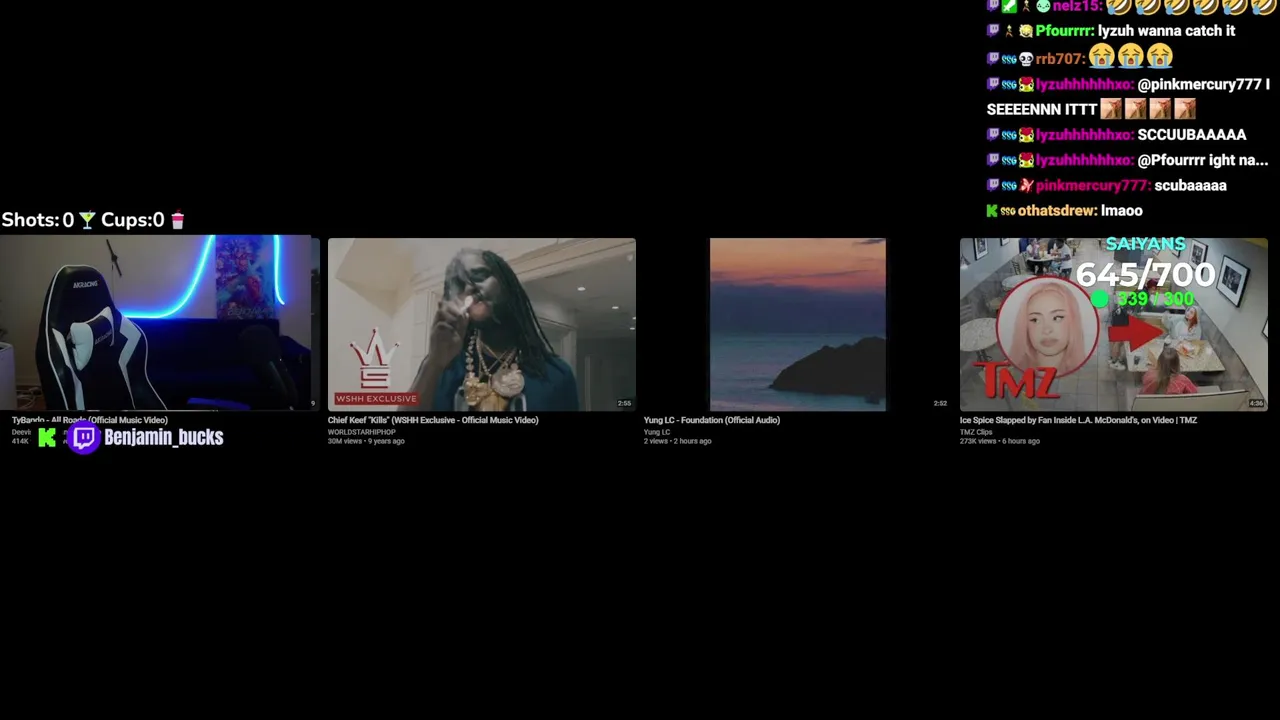Click the title Yung LC - Foundation (Official Audio)
This screenshot has width=1280, height=720.
(x=711, y=420)
